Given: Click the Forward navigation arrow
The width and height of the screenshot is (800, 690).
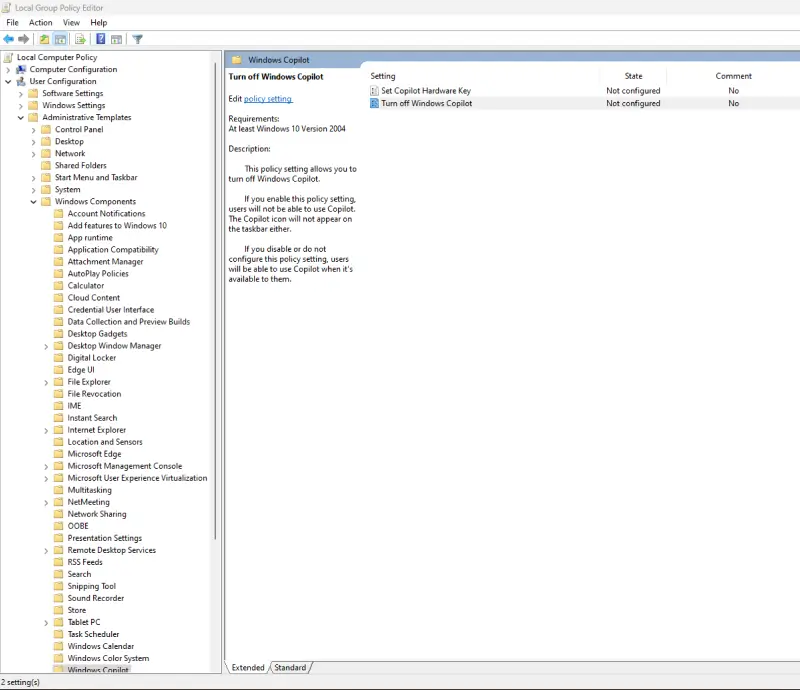Looking at the screenshot, I should point(22,39).
